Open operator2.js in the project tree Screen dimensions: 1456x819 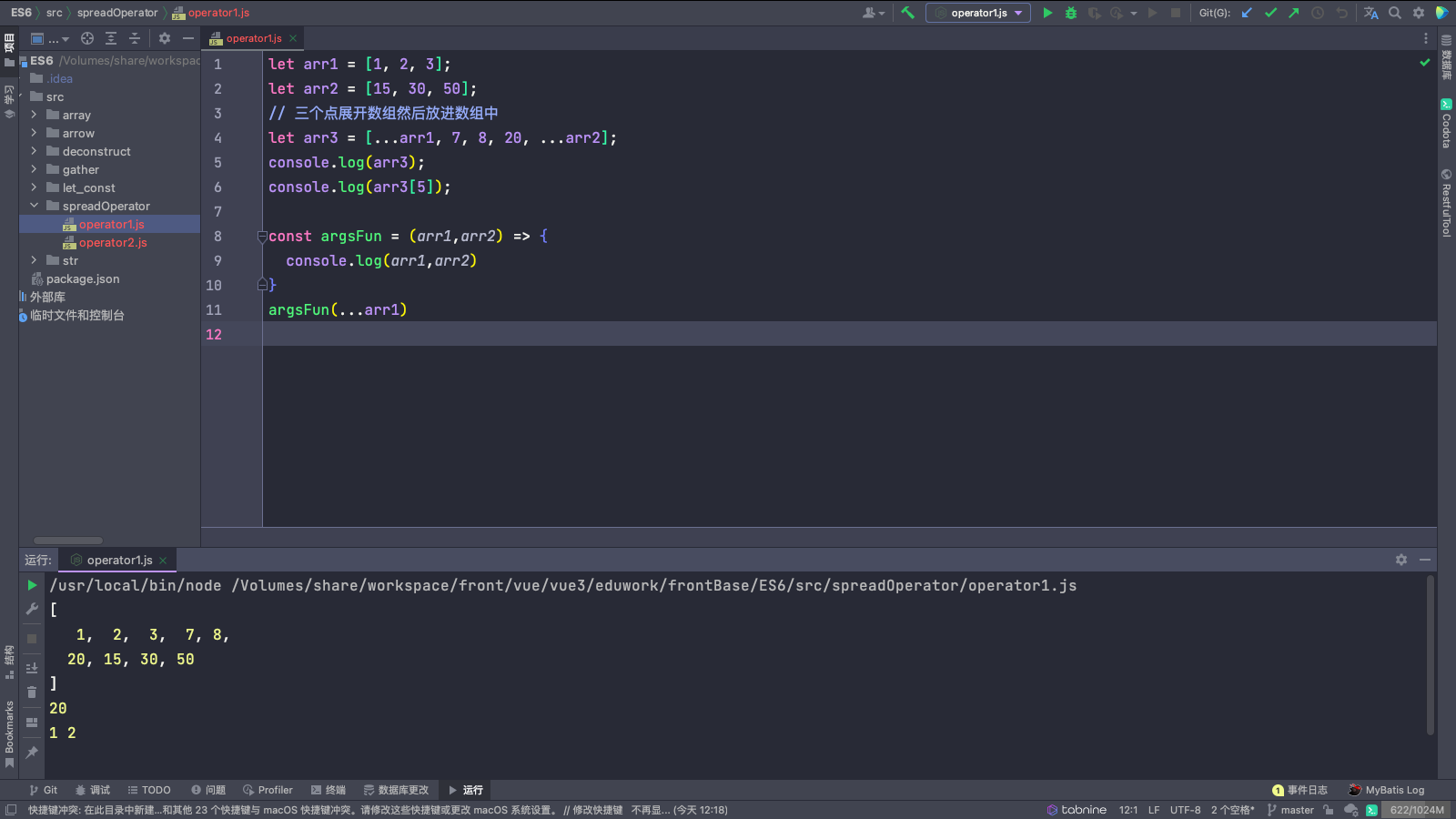(x=113, y=243)
